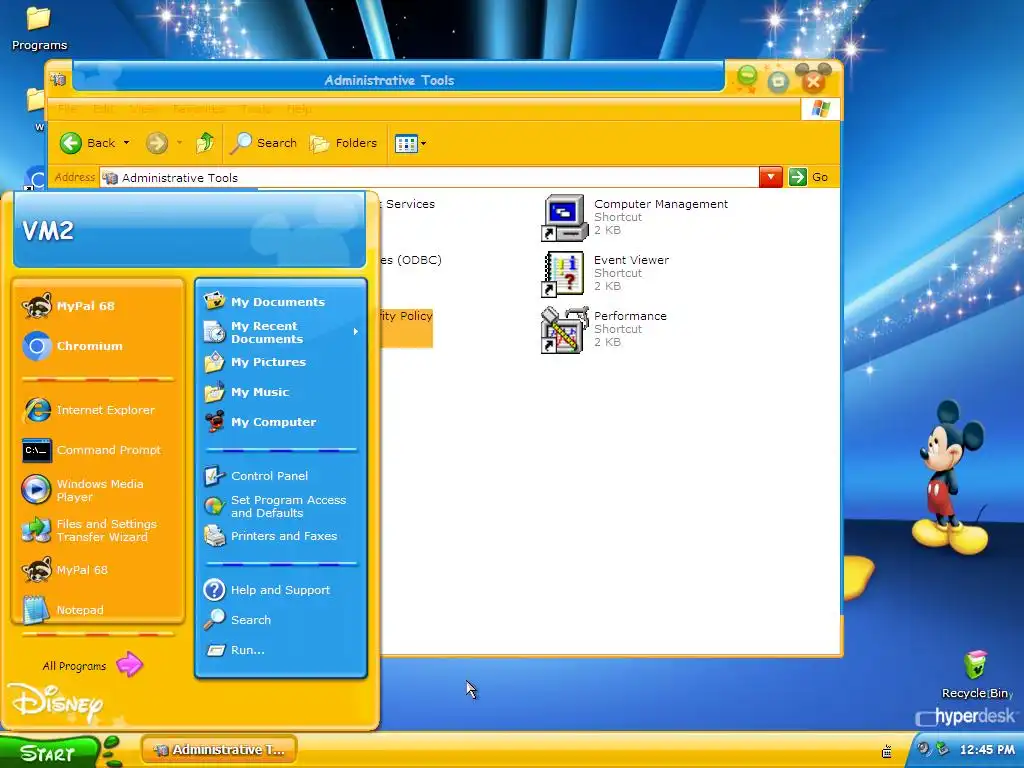Viewport: 1024px width, 768px height.
Task: Click the Forward arrow button
Action: pyautogui.click(x=157, y=143)
